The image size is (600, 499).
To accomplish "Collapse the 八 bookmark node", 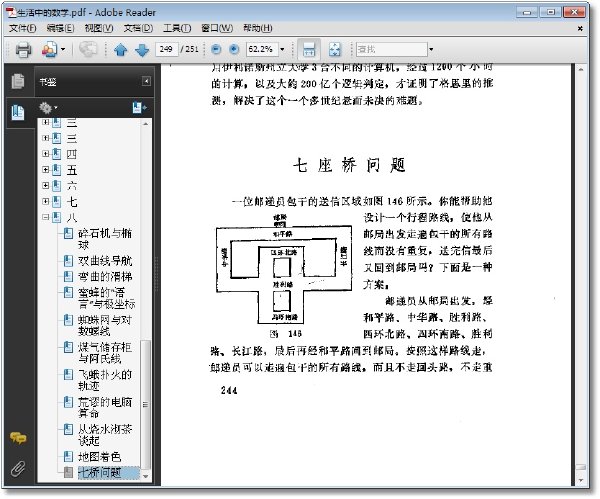I will pyautogui.click(x=46, y=217).
